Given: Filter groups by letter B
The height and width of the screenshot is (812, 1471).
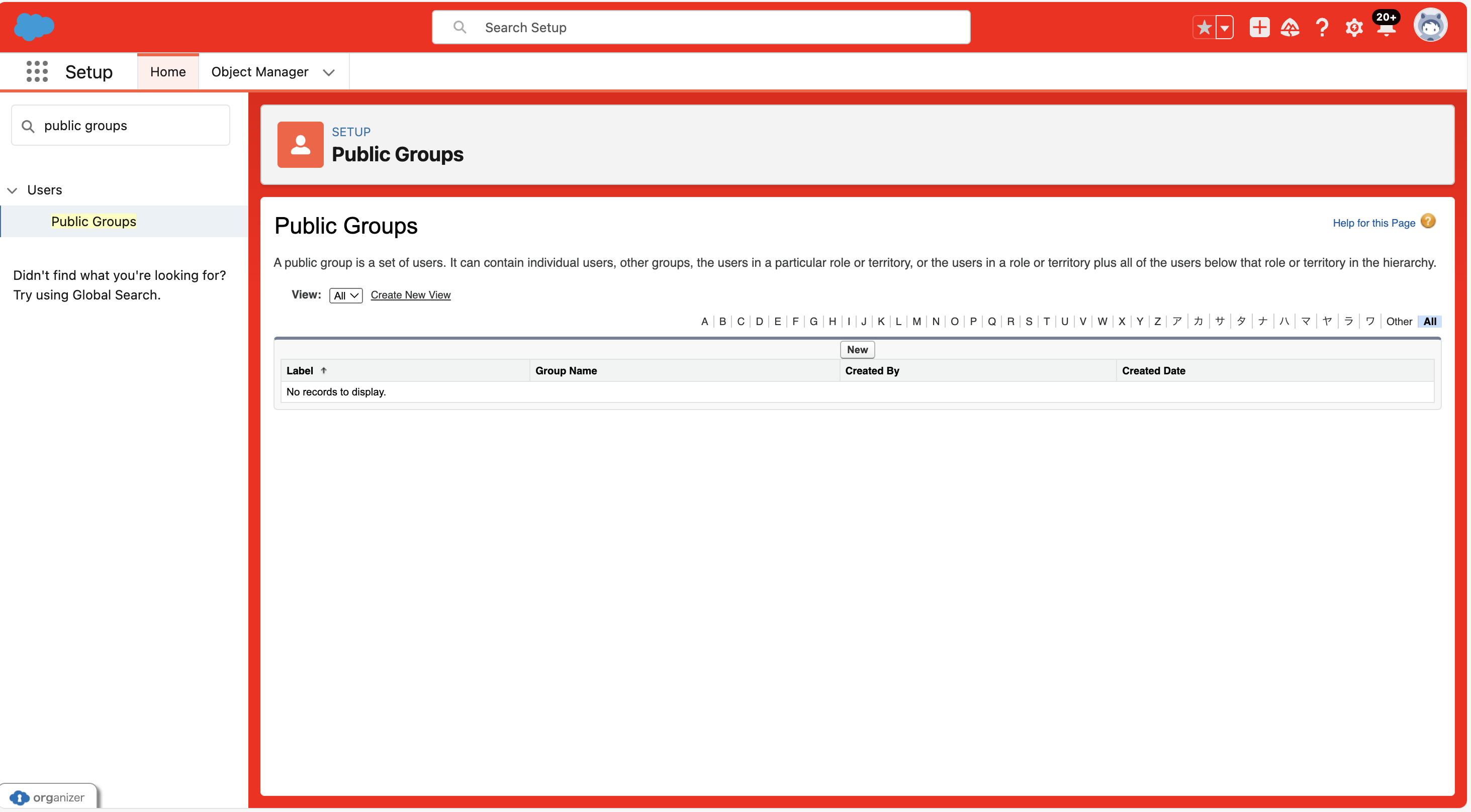Looking at the screenshot, I should (x=722, y=321).
